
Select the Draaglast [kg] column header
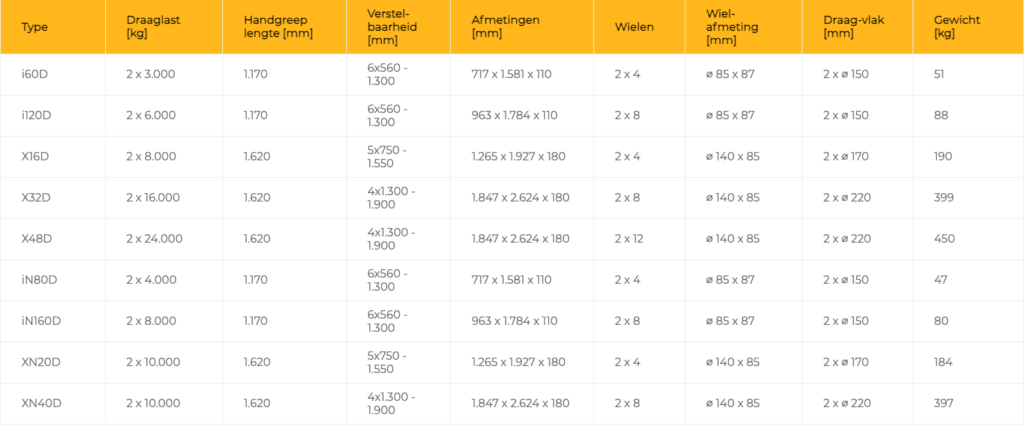164,27
